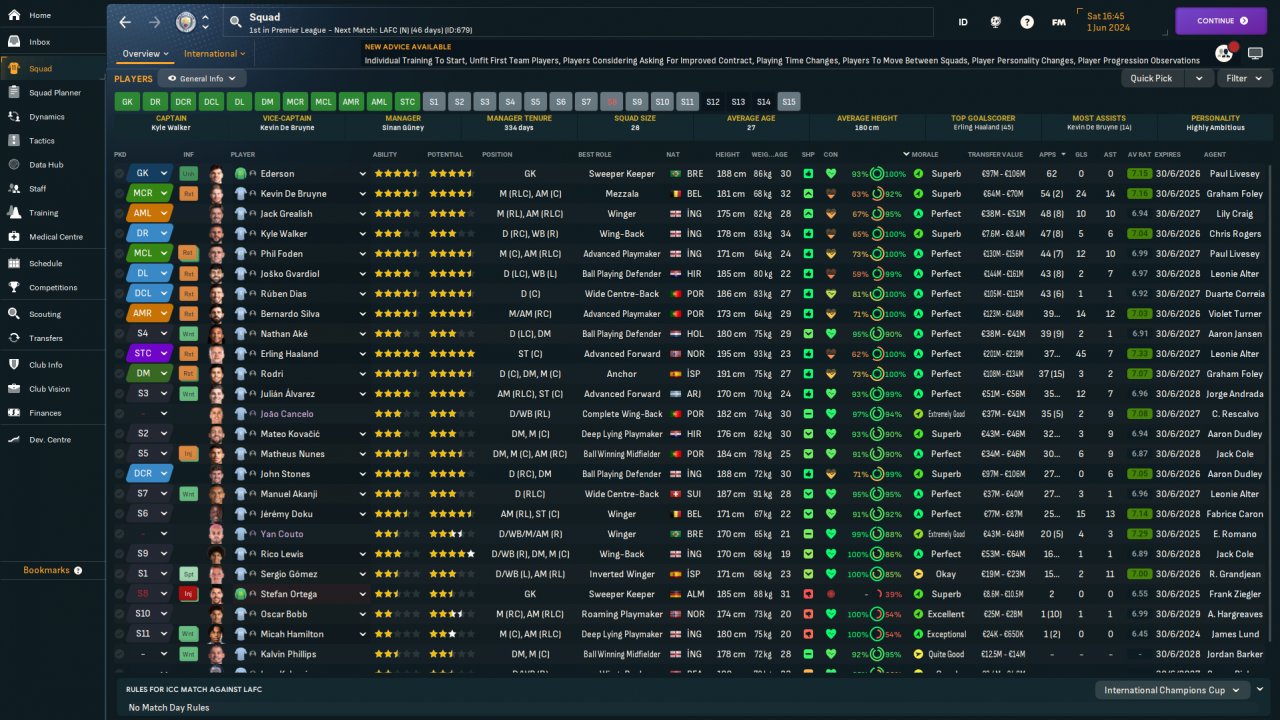Open the FM menu logo

[x=1058, y=22]
